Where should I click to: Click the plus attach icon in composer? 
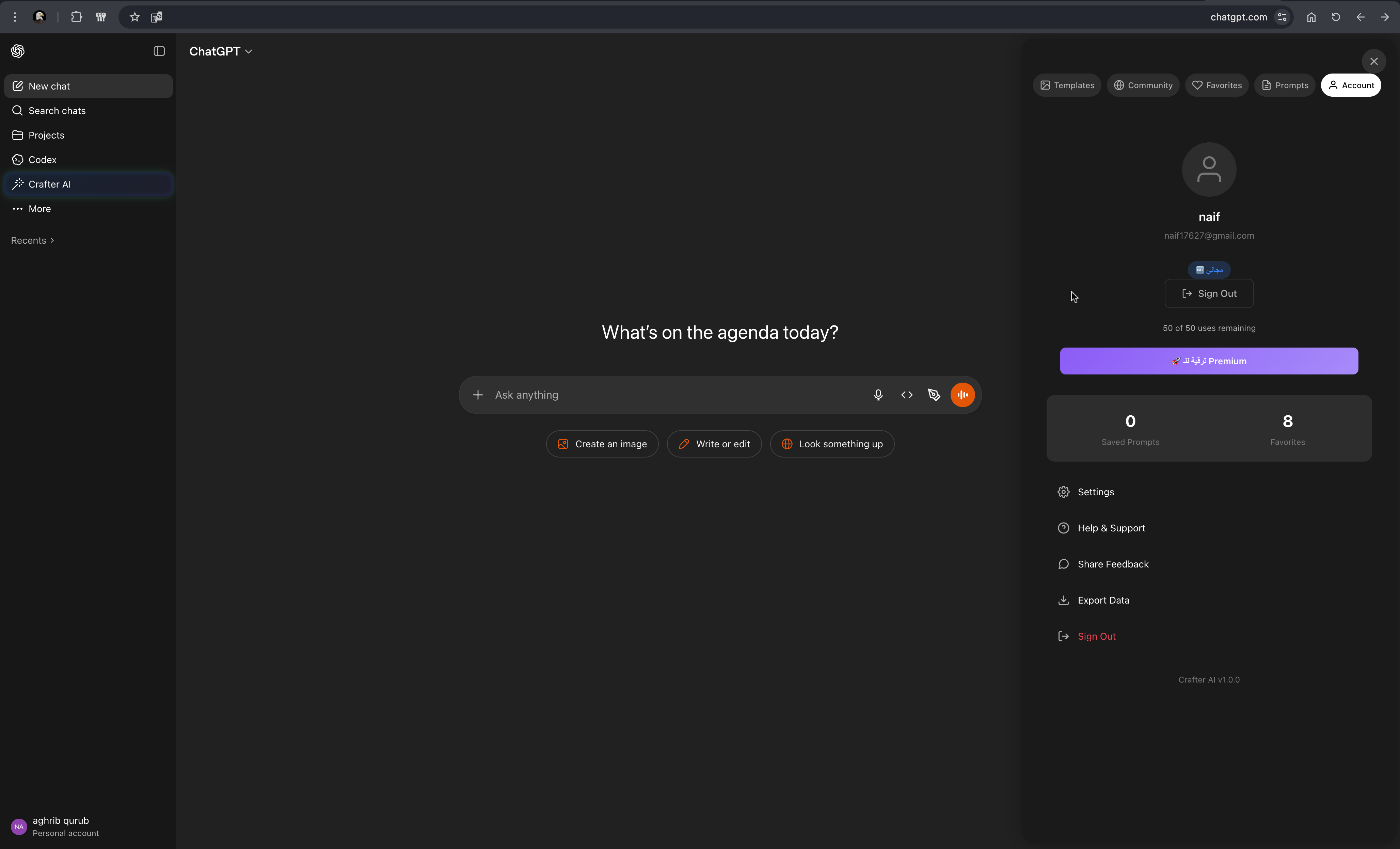pyautogui.click(x=478, y=395)
